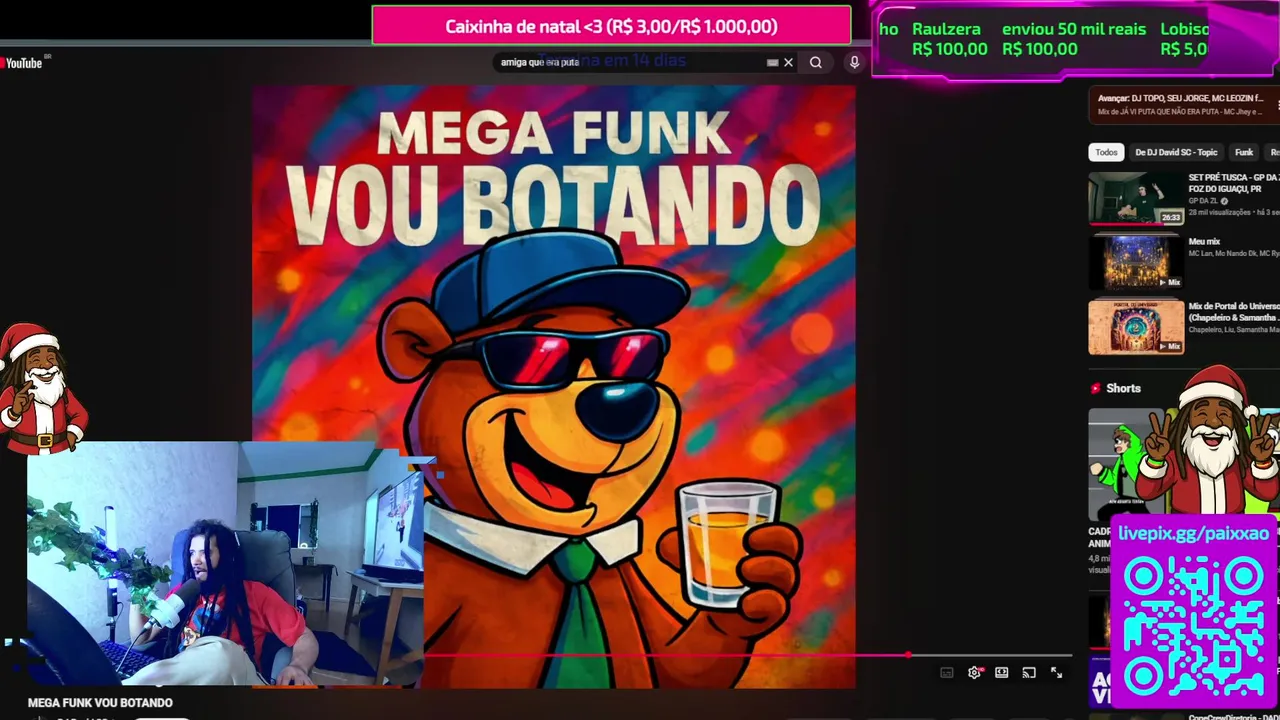This screenshot has height=720, width=1280.
Task: Click the 'Meu mix' title
Action: click(x=1204, y=242)
